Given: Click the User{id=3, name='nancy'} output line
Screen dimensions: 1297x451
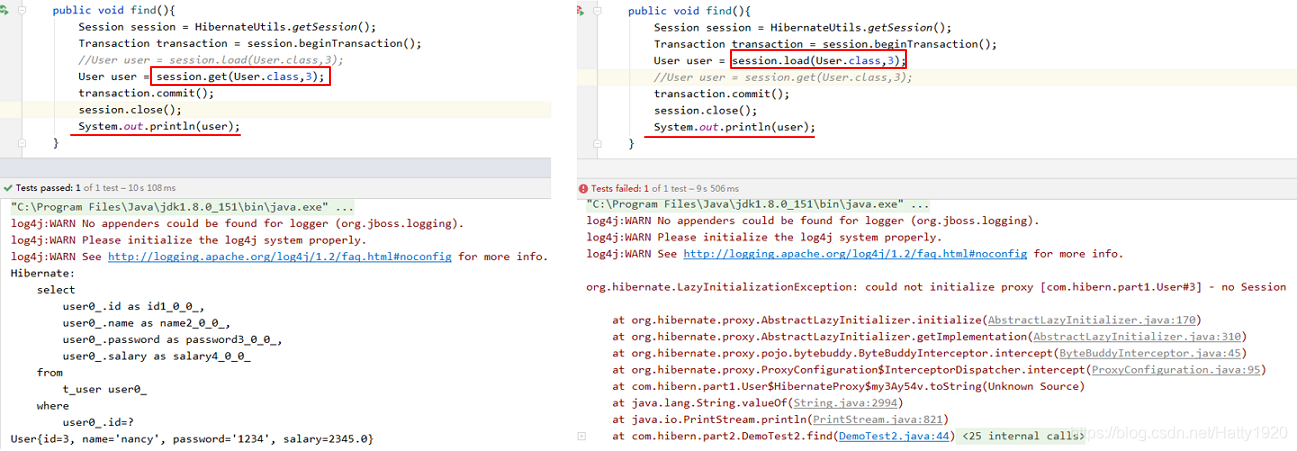Looking at the screenshot, I should point(192,439).
